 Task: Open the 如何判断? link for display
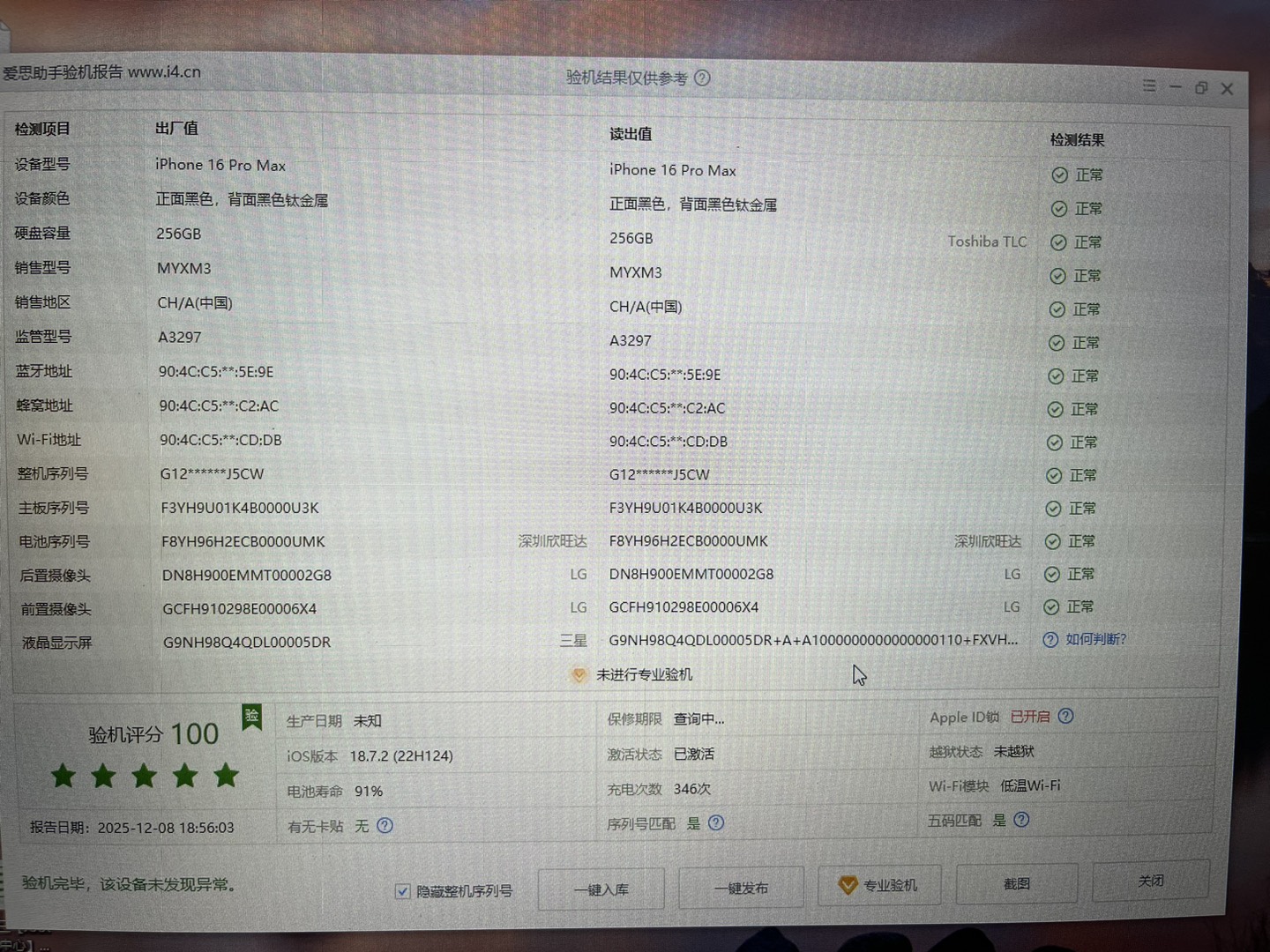(1095, 639)
